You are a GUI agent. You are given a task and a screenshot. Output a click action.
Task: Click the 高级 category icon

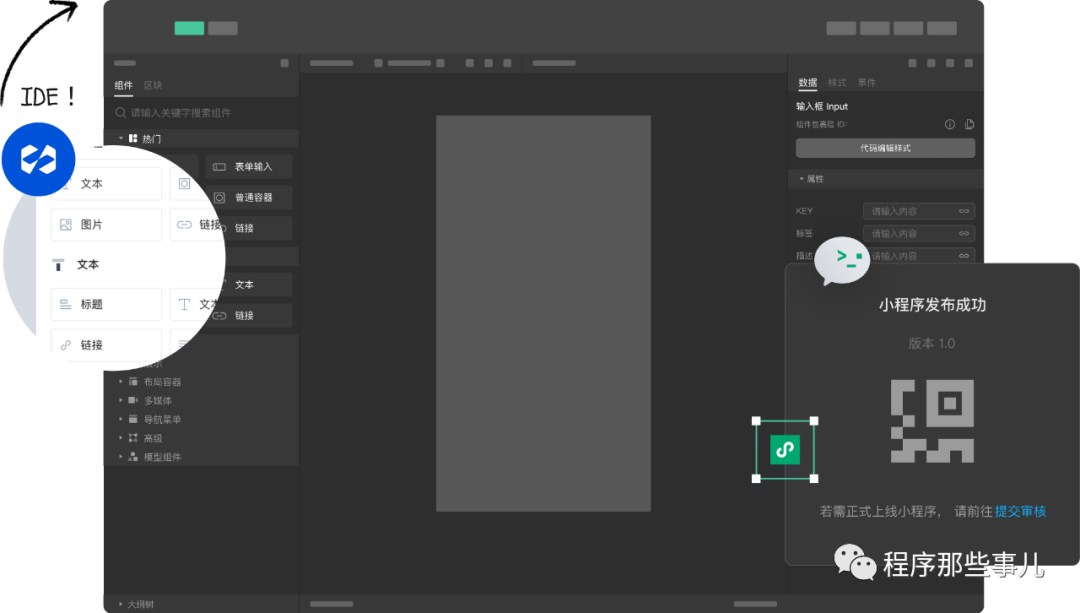click(133, 438)
